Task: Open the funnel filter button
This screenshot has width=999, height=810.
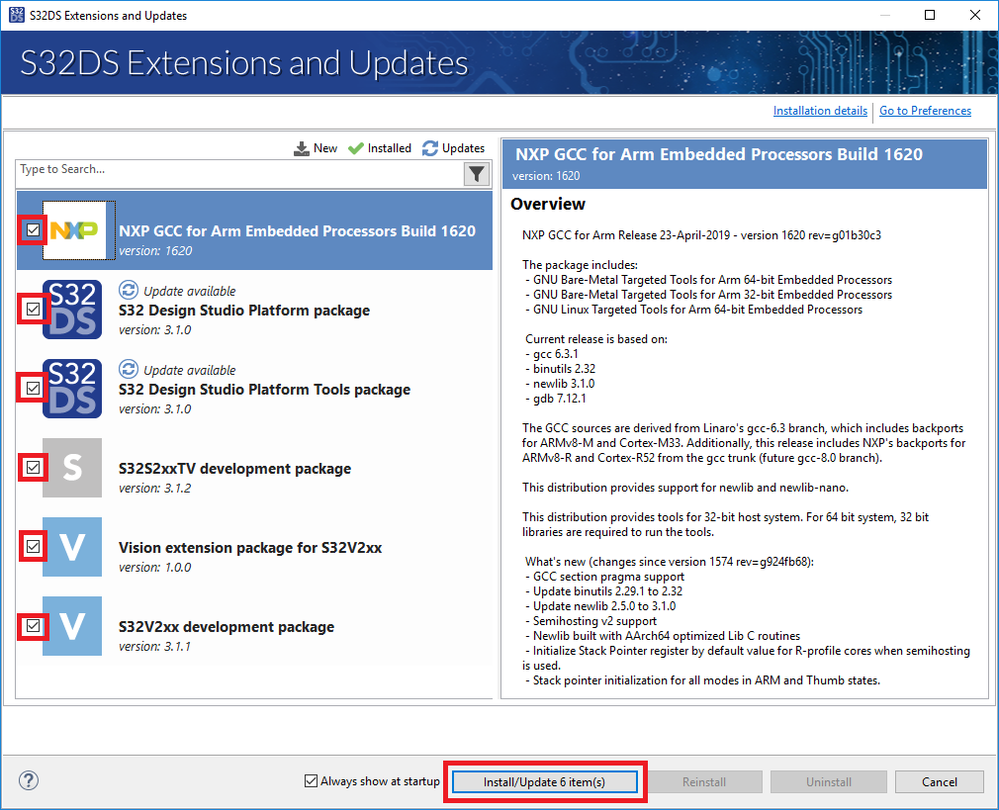Action: [477, 174]
